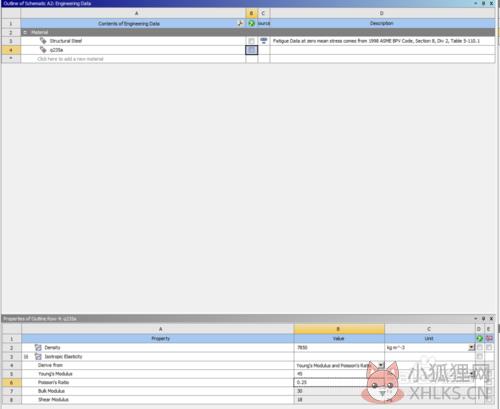
Task: Click the Isotropic Elasticity property icon
Action: click(38, 357)
